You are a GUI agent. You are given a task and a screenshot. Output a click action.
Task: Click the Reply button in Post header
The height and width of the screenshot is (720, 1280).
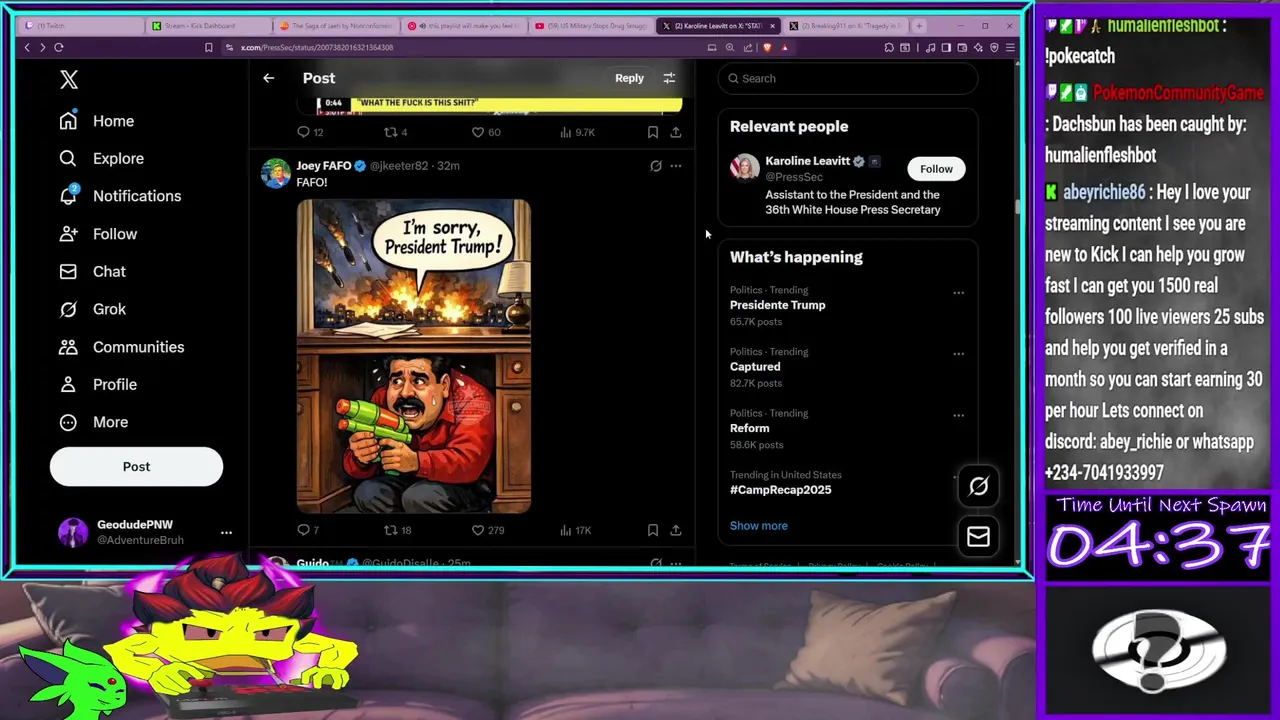click(629, 78)
